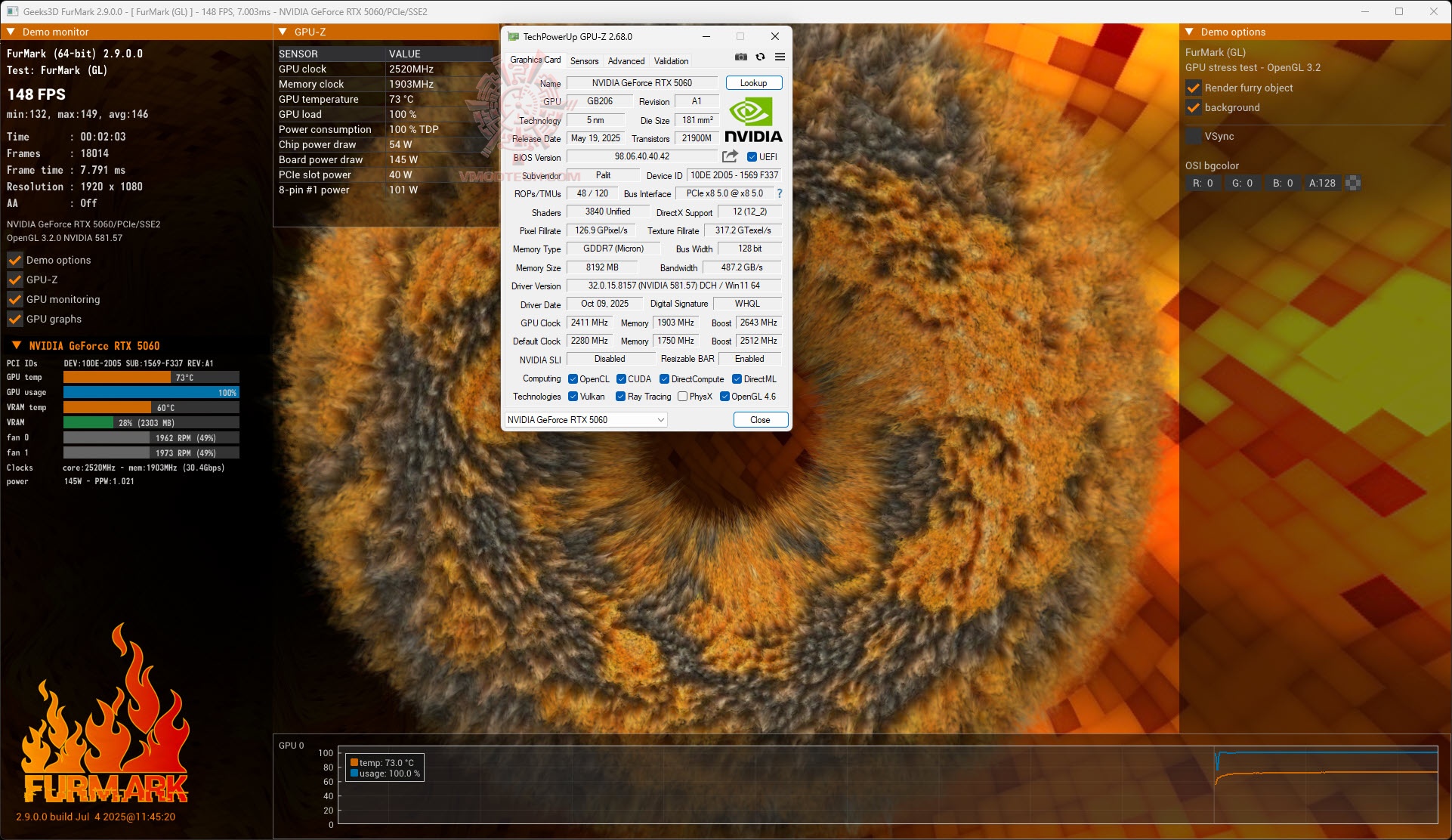Click the BIOS version share/export icon
This screenshot has height=840, width=1452.
pos(730,156)
